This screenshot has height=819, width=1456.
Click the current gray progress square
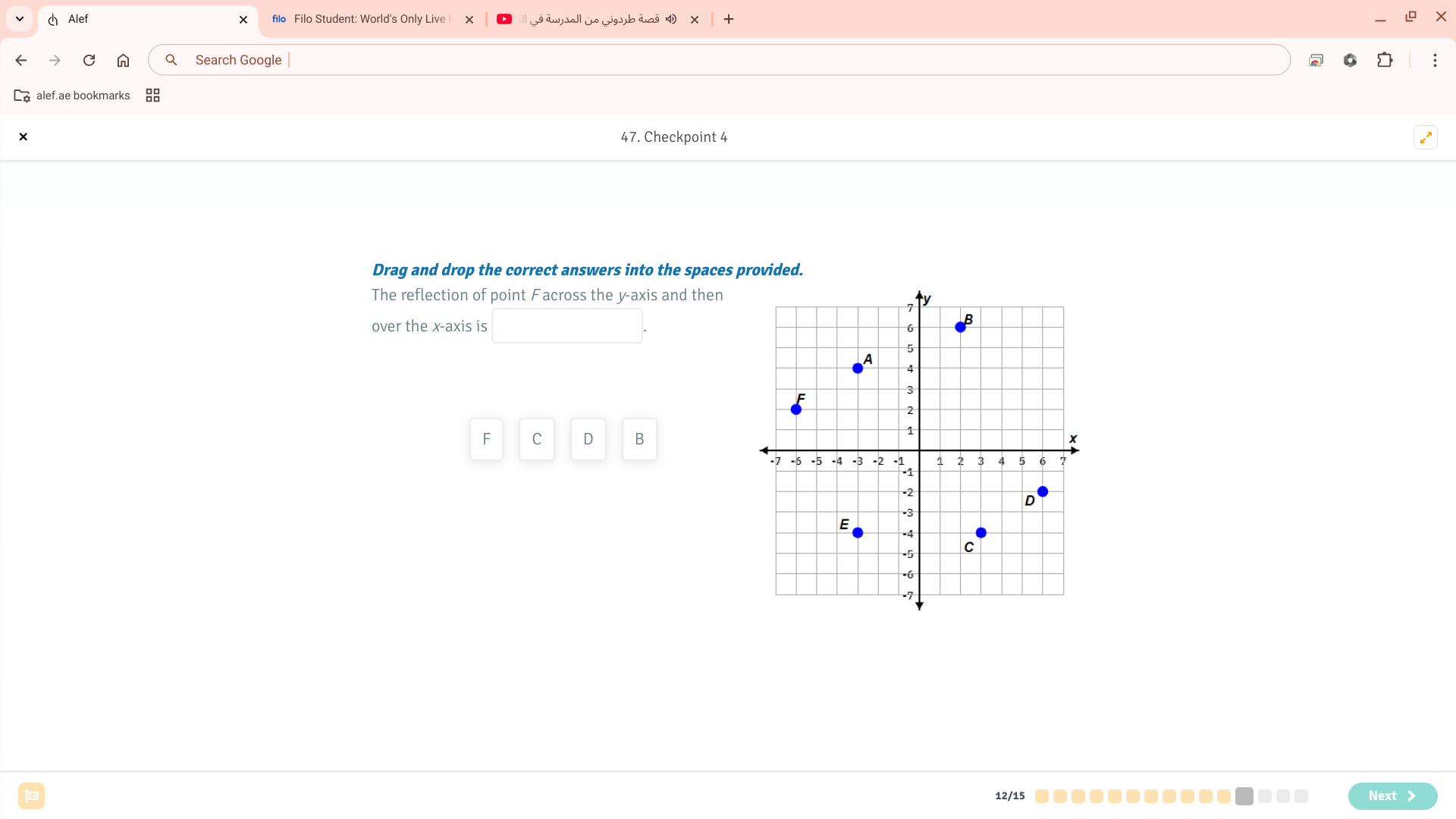pyautogui.click(x=1244, y=796)
